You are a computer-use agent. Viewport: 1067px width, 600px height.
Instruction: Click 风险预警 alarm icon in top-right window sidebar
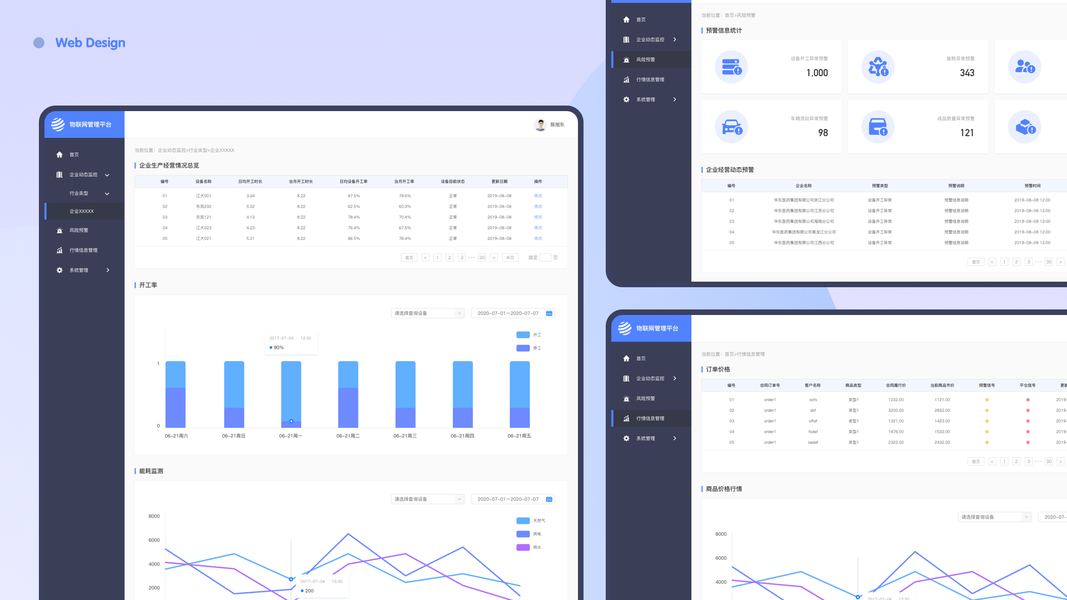626,60
